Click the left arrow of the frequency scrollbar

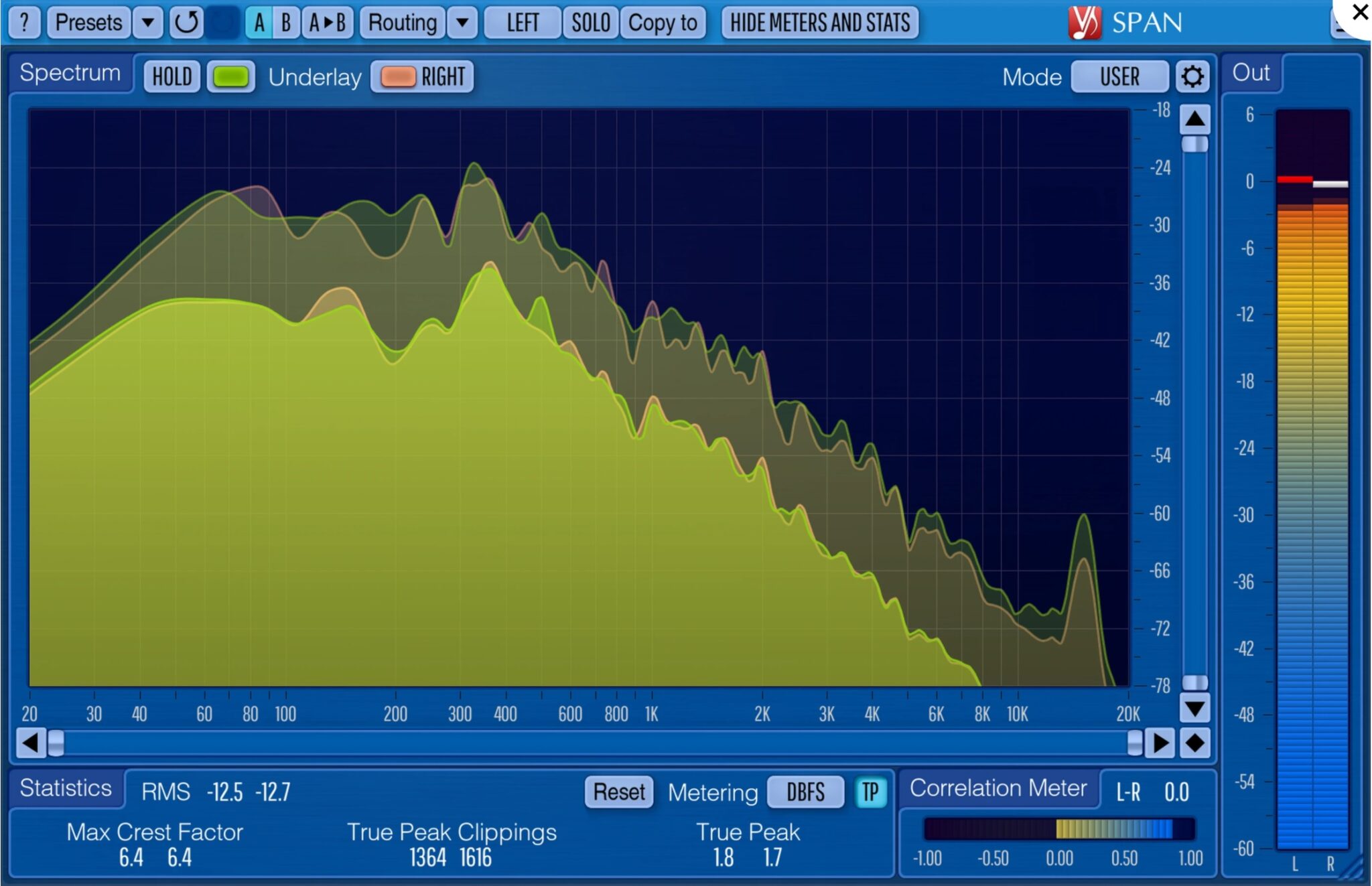pyautogui.click(x=29, y=742)
